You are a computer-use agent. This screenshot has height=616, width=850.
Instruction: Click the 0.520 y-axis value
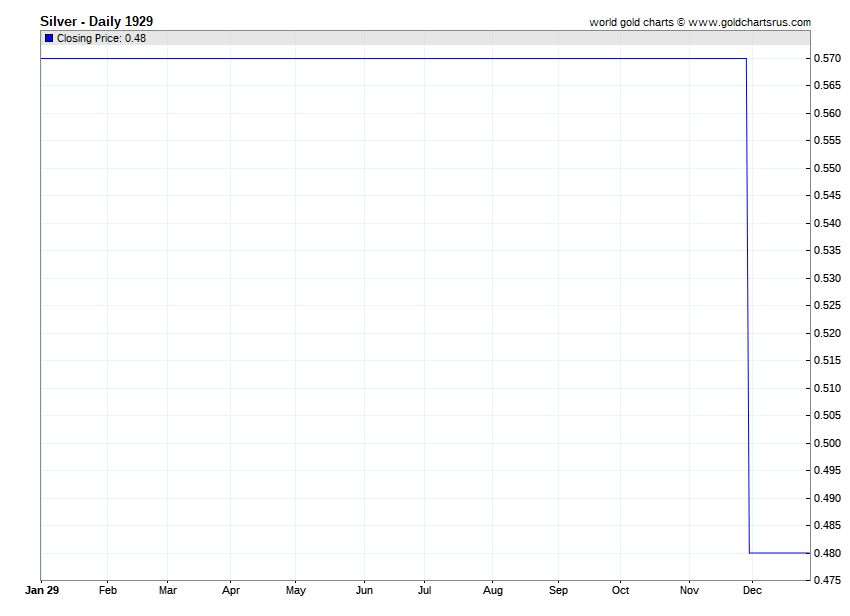827,333
